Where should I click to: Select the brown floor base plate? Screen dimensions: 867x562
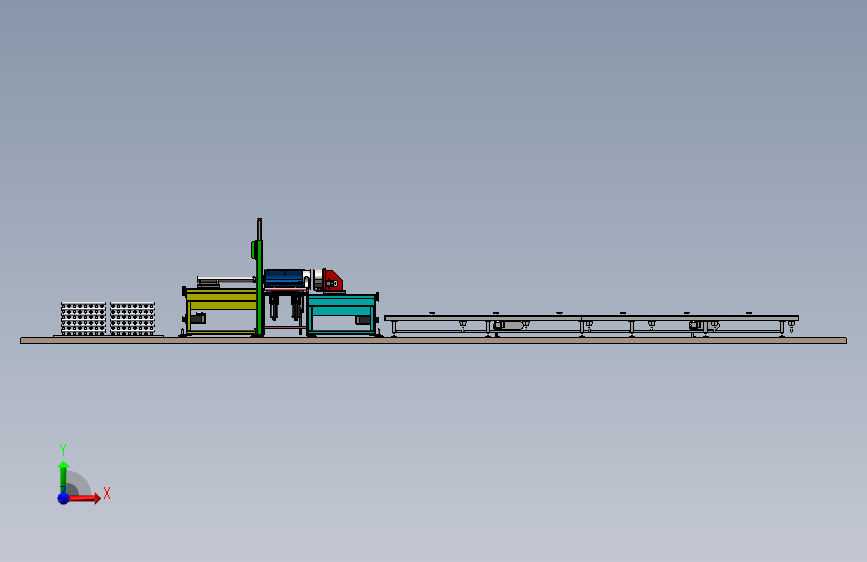(433, 340)
